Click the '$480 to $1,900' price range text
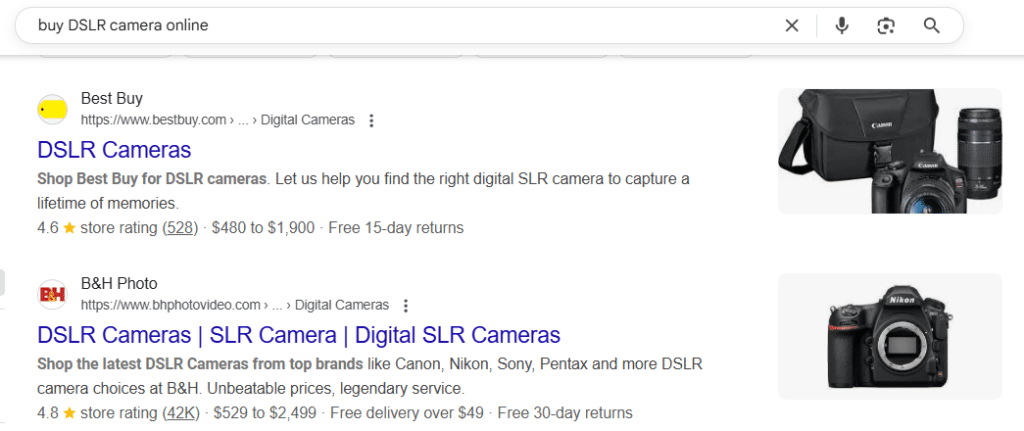 [x=263, y=229]
